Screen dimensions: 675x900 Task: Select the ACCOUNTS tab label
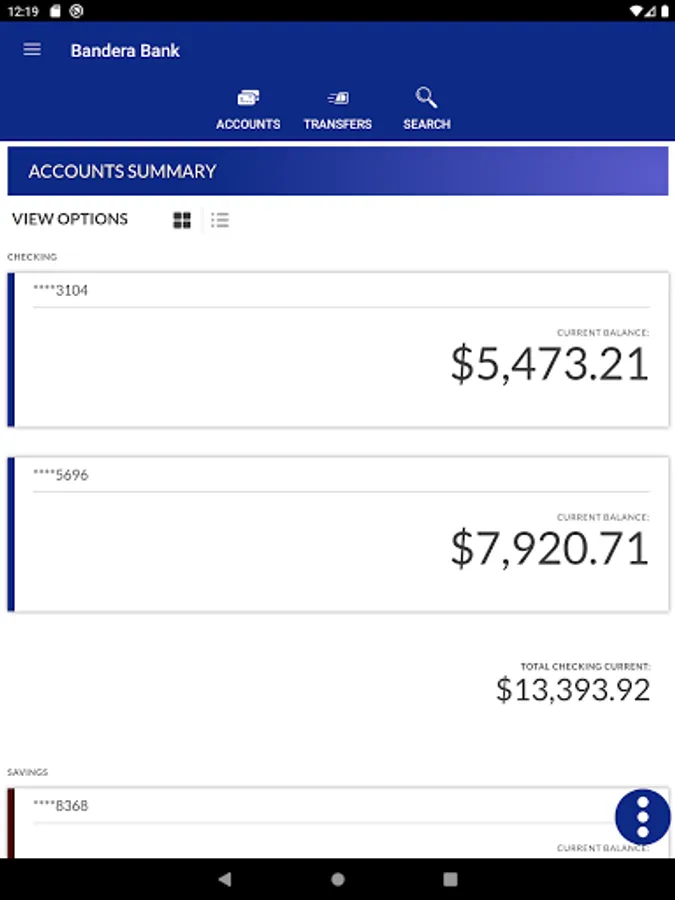click(248, 124)
